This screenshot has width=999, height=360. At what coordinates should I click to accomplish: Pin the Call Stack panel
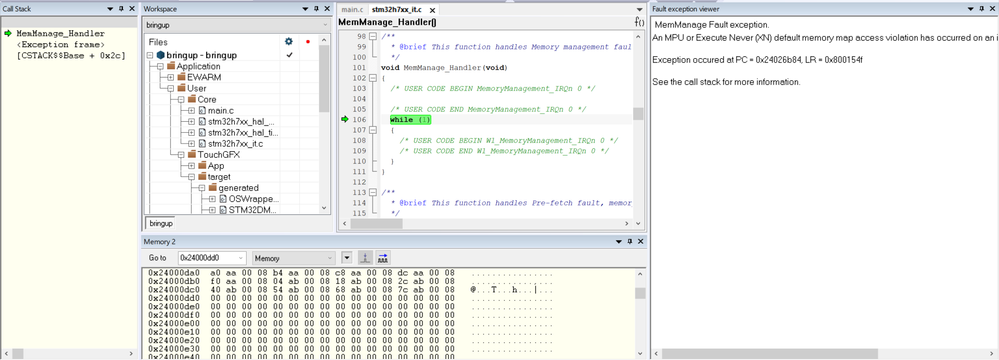tap(121, 9)
